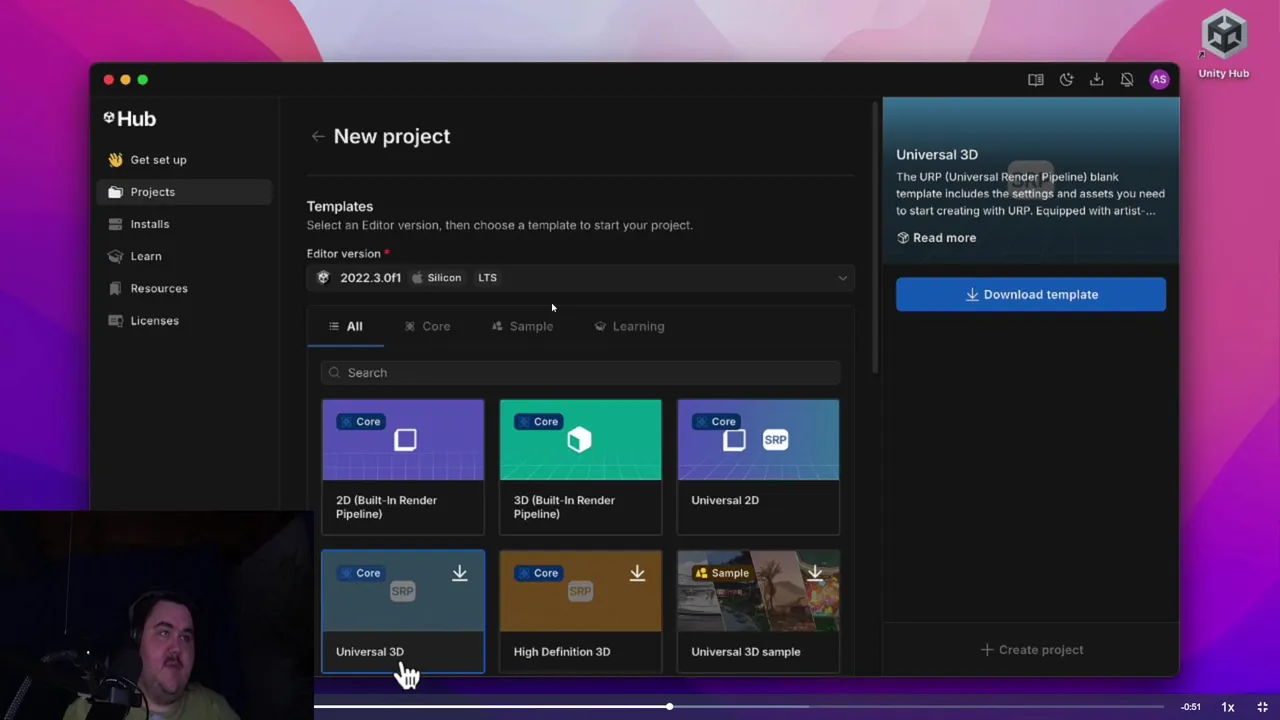Change the 1x playback speed
This screenshot has height=720, width=1280.
pos(1228,707)
